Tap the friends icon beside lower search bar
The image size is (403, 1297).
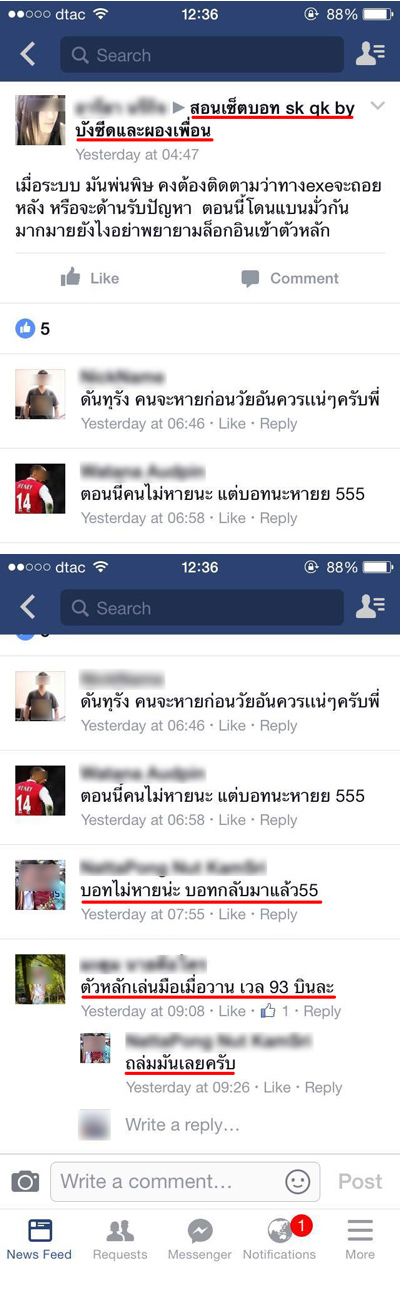[x=370, y=608]
